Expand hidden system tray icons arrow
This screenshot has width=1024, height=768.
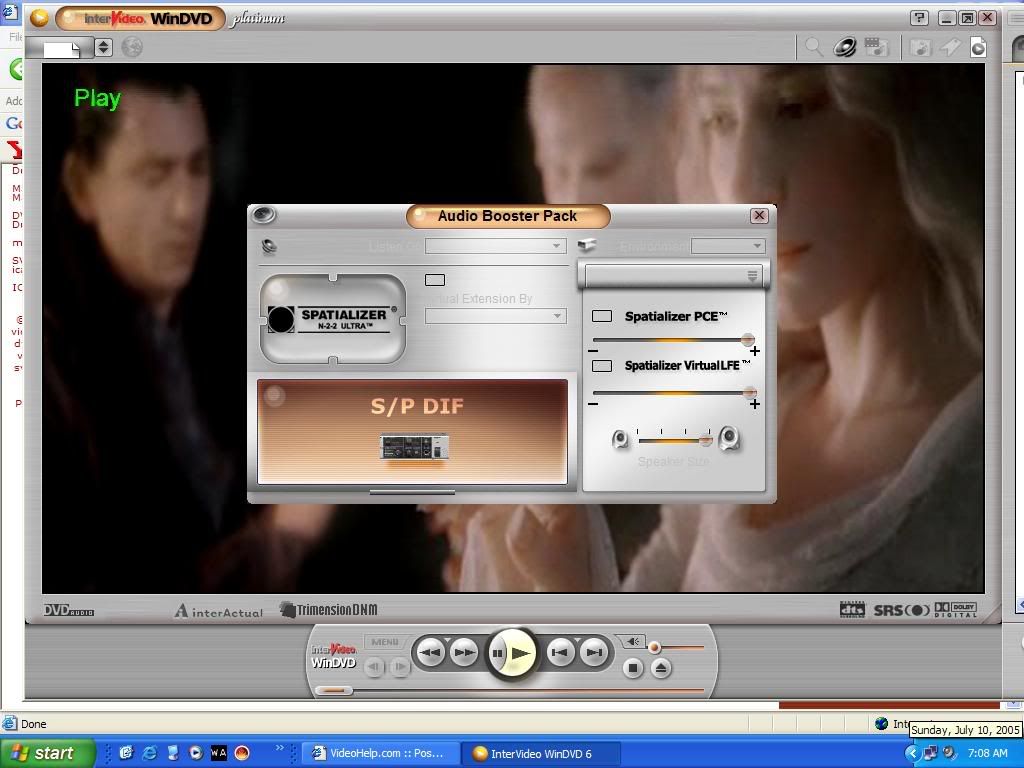point(912,753)
